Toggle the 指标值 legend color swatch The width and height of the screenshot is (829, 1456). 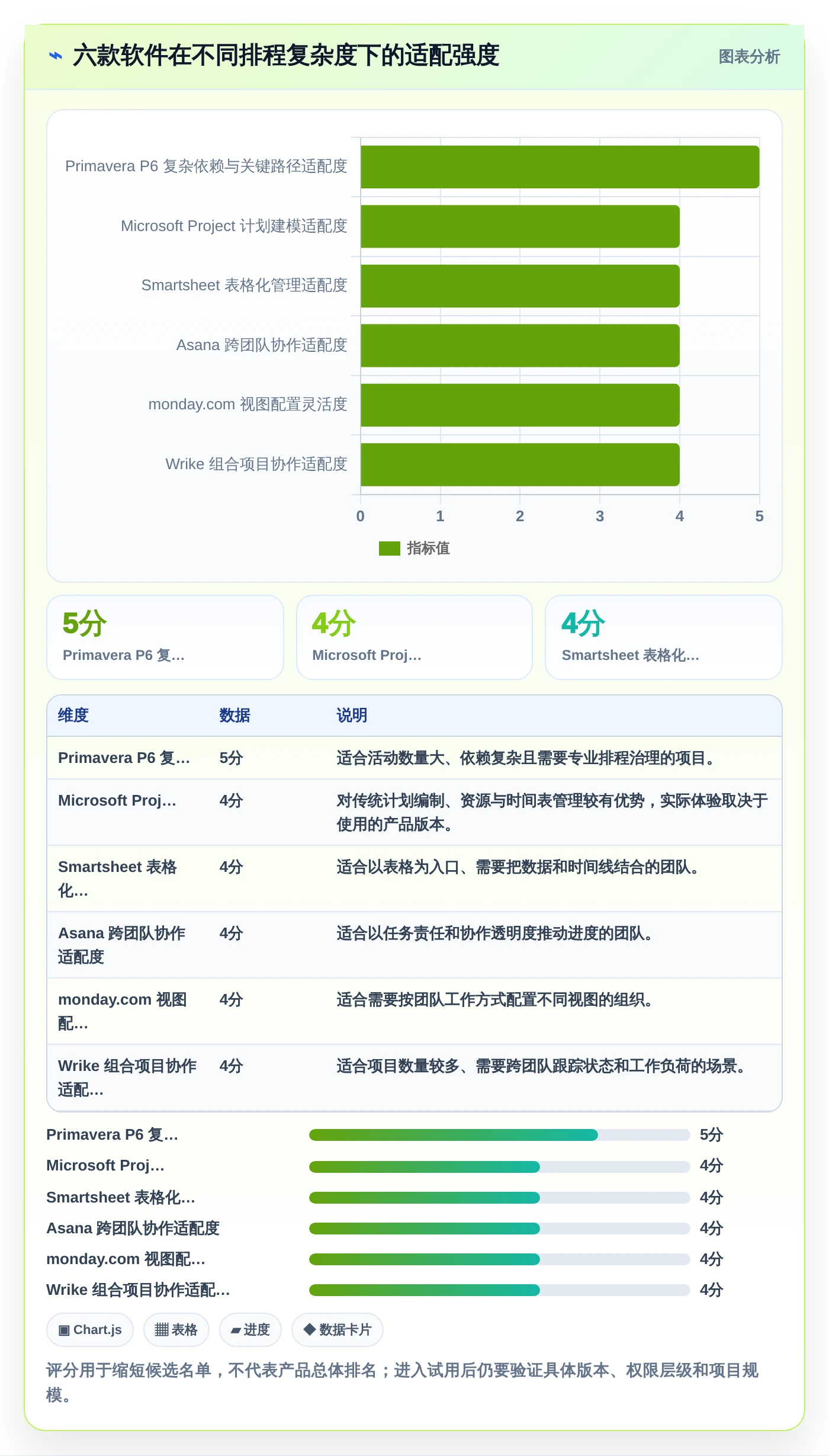pos(390,549)
